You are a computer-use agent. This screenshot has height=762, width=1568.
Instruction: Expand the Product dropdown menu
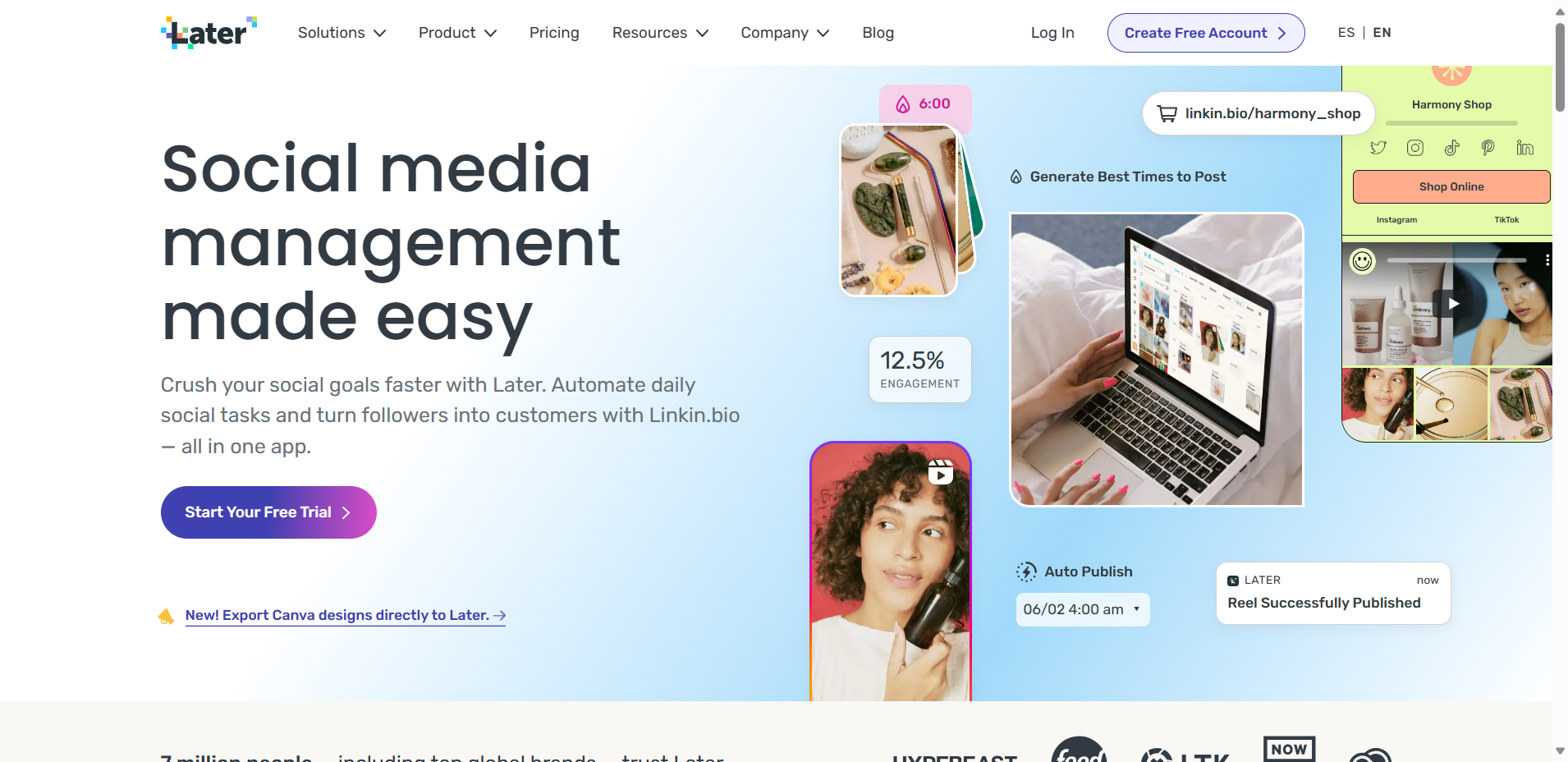457,33
